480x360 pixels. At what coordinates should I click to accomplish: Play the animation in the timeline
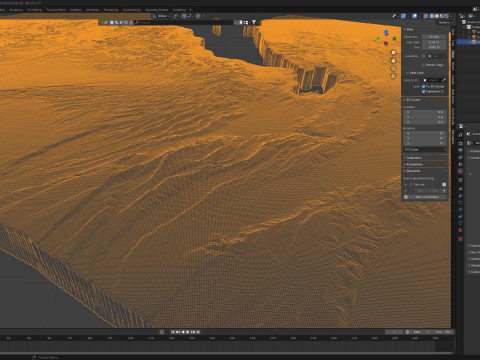(187, 332)
